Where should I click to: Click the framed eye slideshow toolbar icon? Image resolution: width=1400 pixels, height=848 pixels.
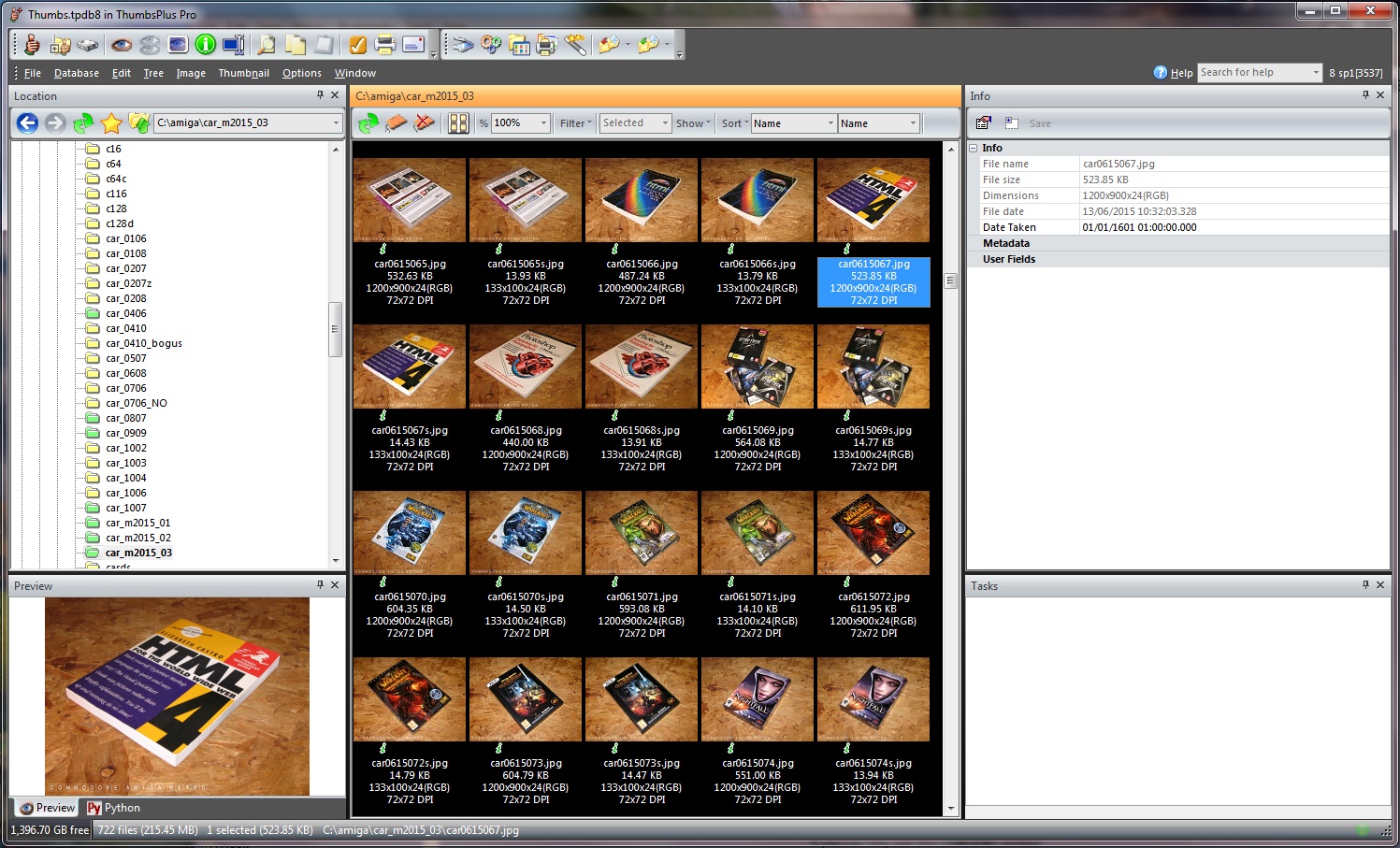pyautogui.click(x=178, y=44)
